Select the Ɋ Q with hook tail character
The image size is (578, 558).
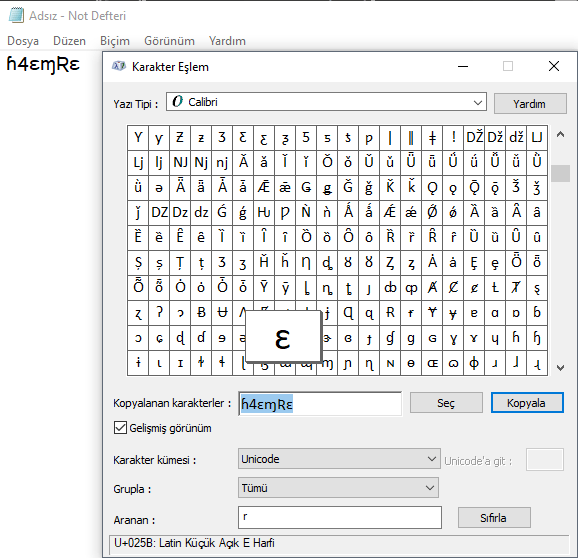348,313
